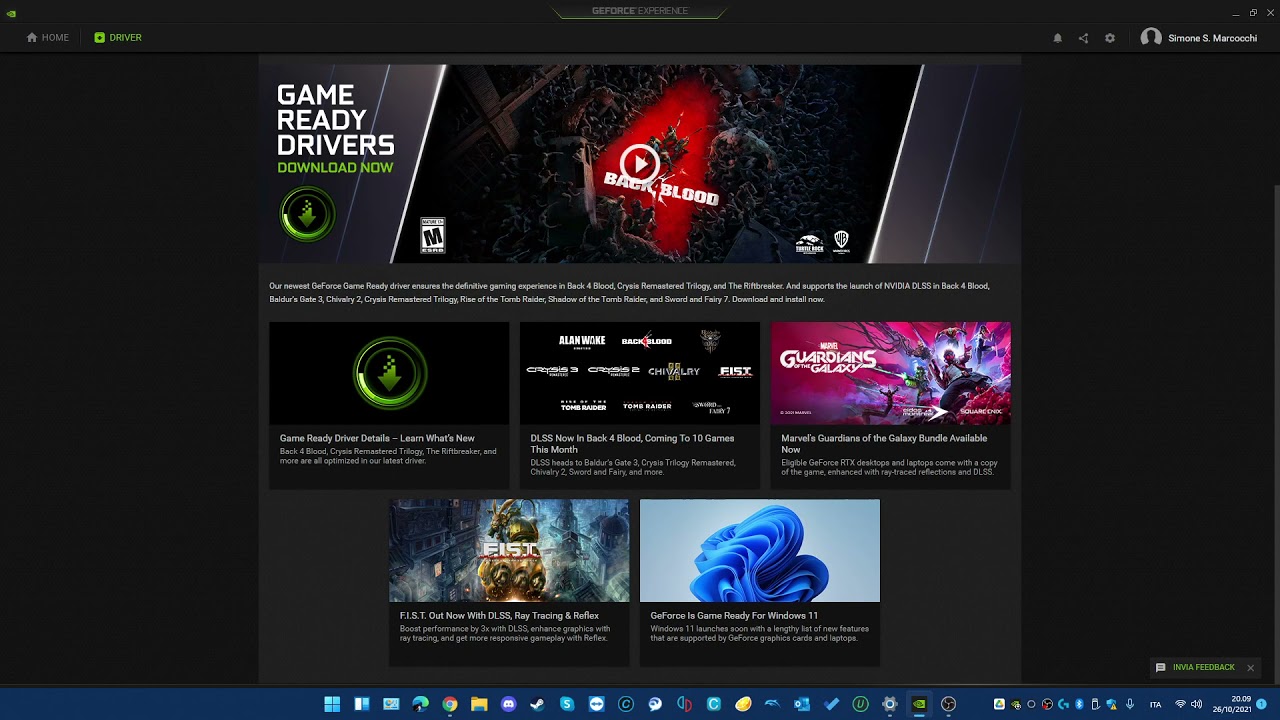This screenshot has width=1280, height=720.
Task: Open F.I.S.T. game artwork thumbnail
Action: (x=509, y=551)
